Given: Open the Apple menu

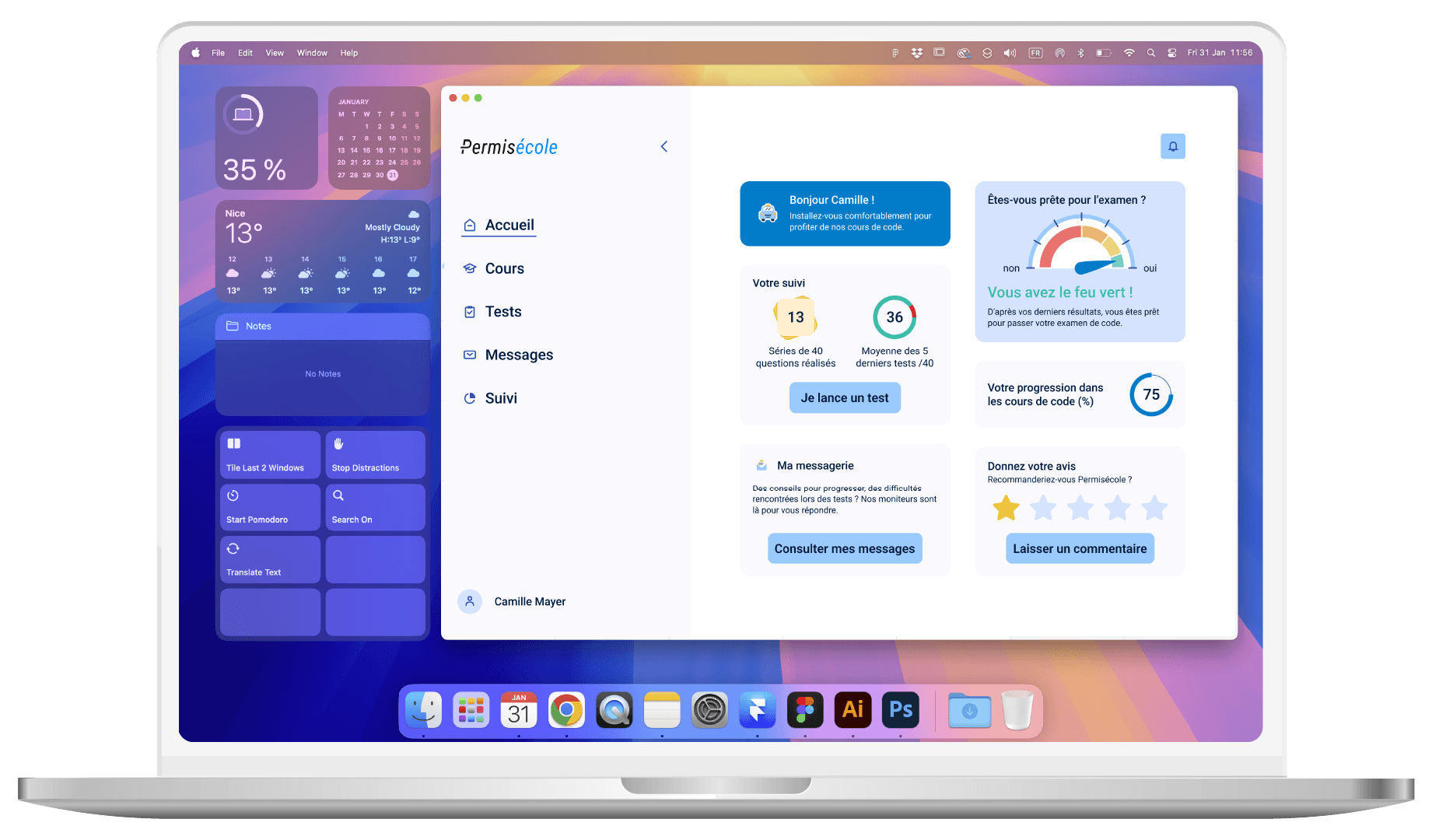Looking at the screenshot, I should (196, 53).
